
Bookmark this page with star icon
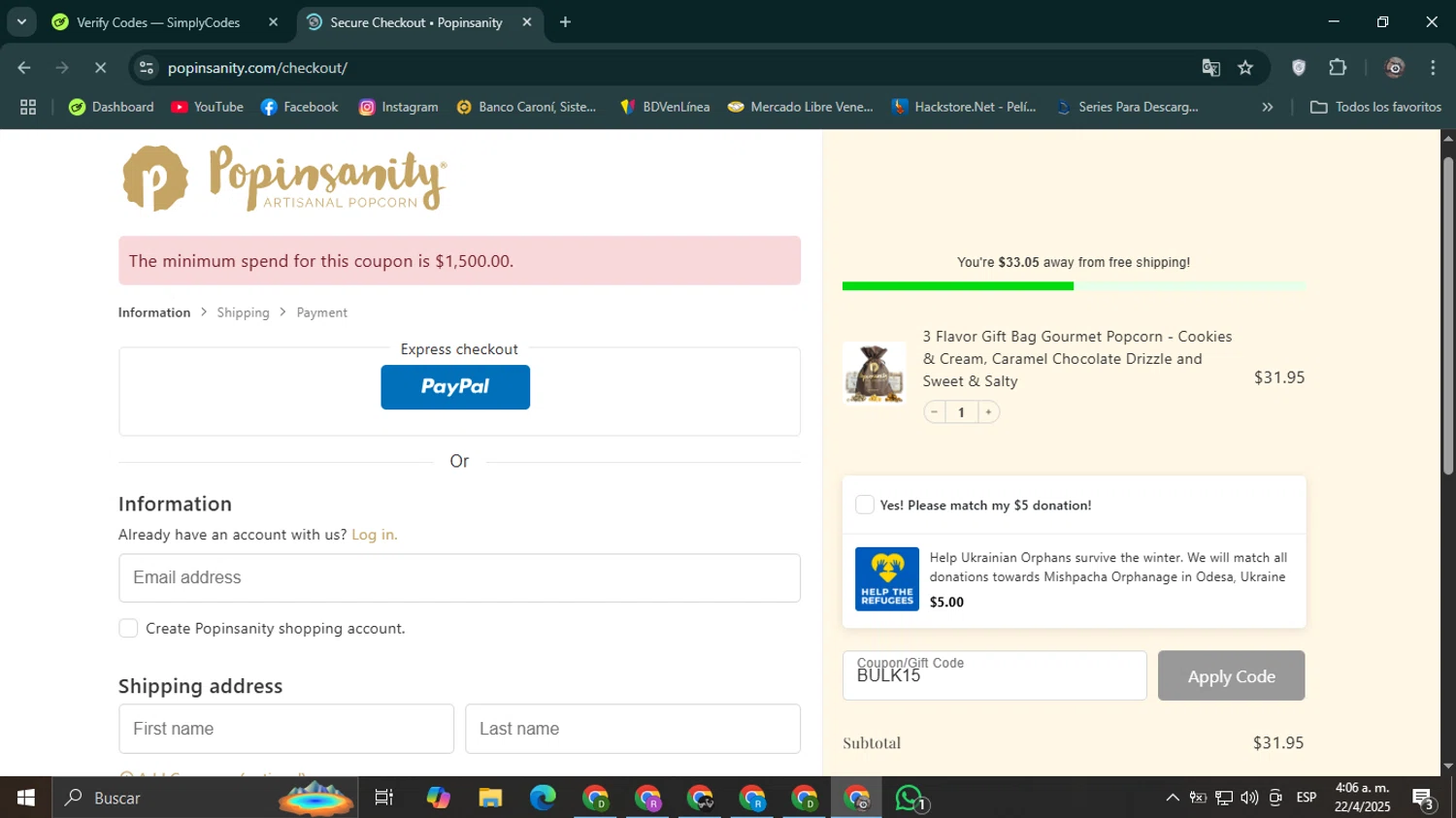(x=1245, y=68)
